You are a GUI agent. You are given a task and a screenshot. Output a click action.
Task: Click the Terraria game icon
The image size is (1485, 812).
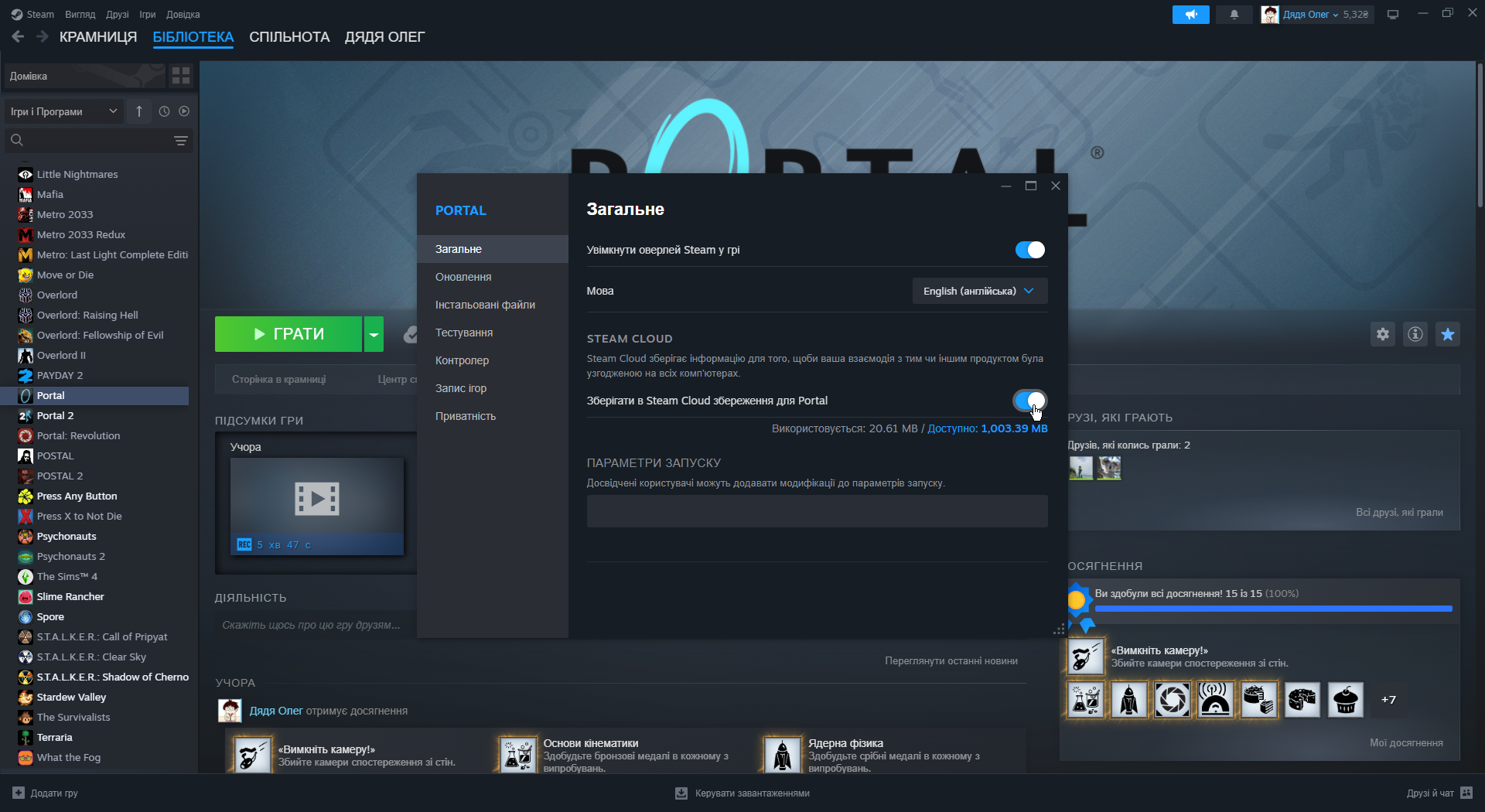[x=26, y=737]
